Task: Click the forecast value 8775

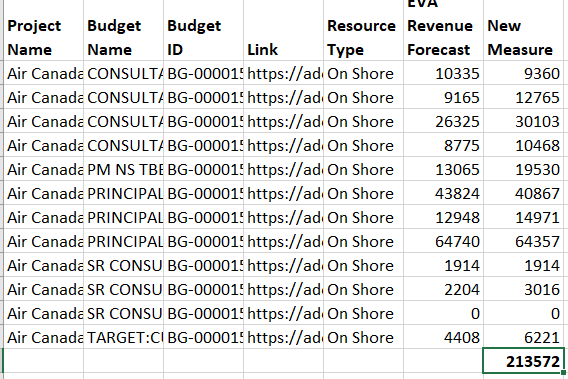Action: (x=444, y=145)
